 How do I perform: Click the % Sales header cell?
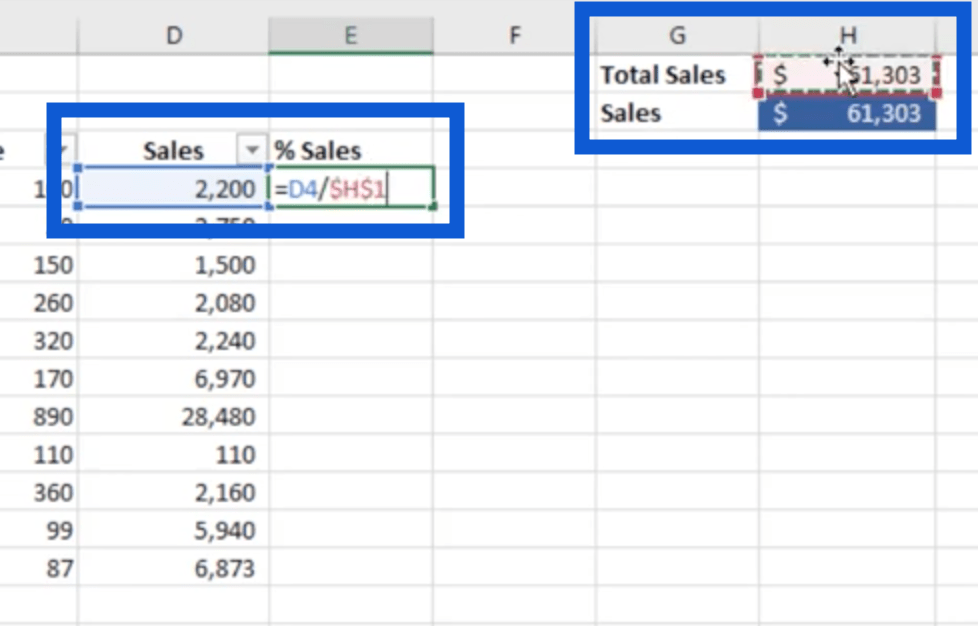click(351, 150)
